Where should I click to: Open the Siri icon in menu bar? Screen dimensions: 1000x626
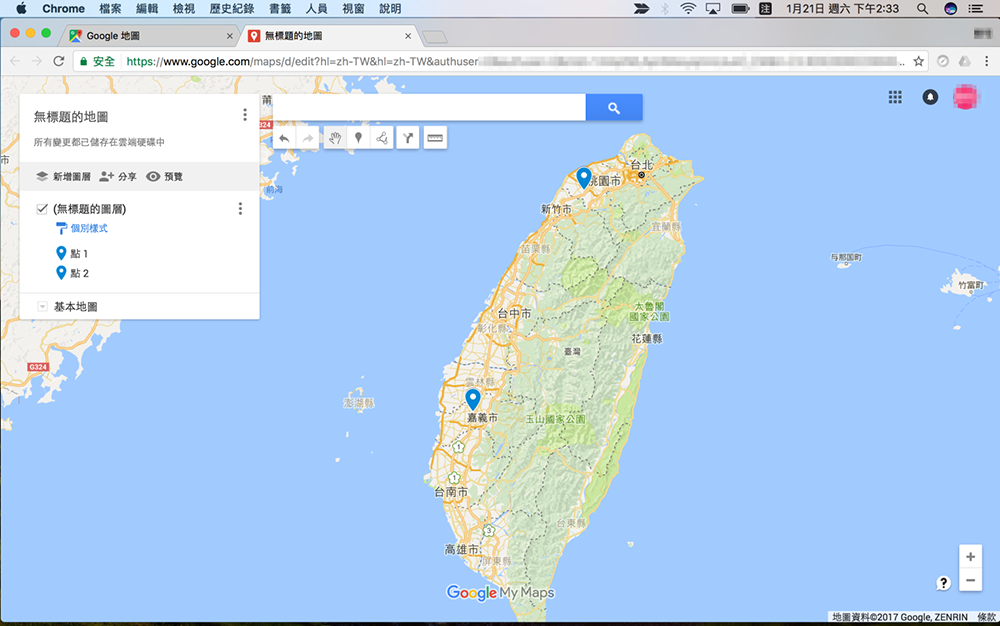950,9
